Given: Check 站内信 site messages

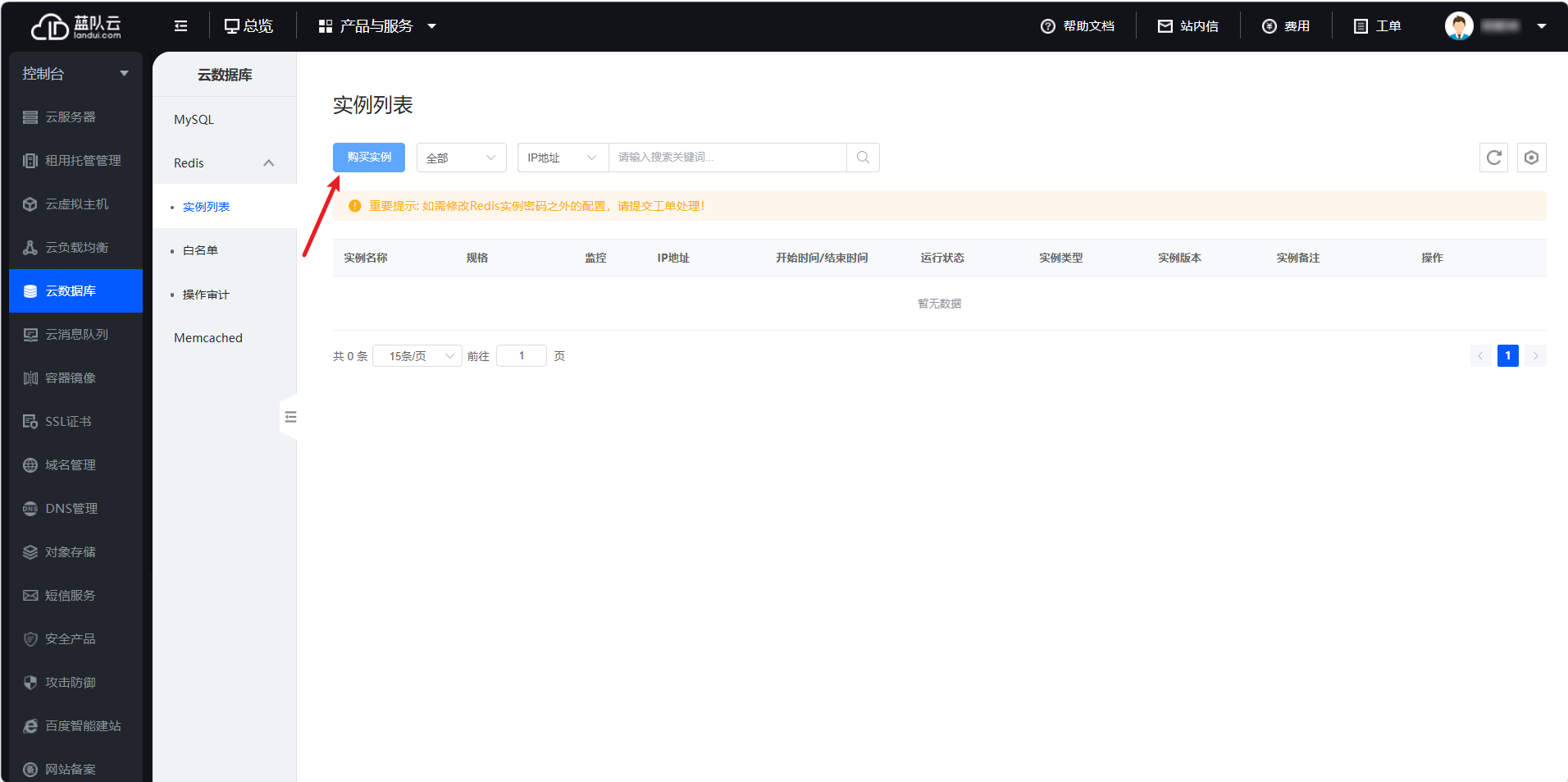Looking at the screenshot, I should pyautogui.click(x=1188, y=25).
